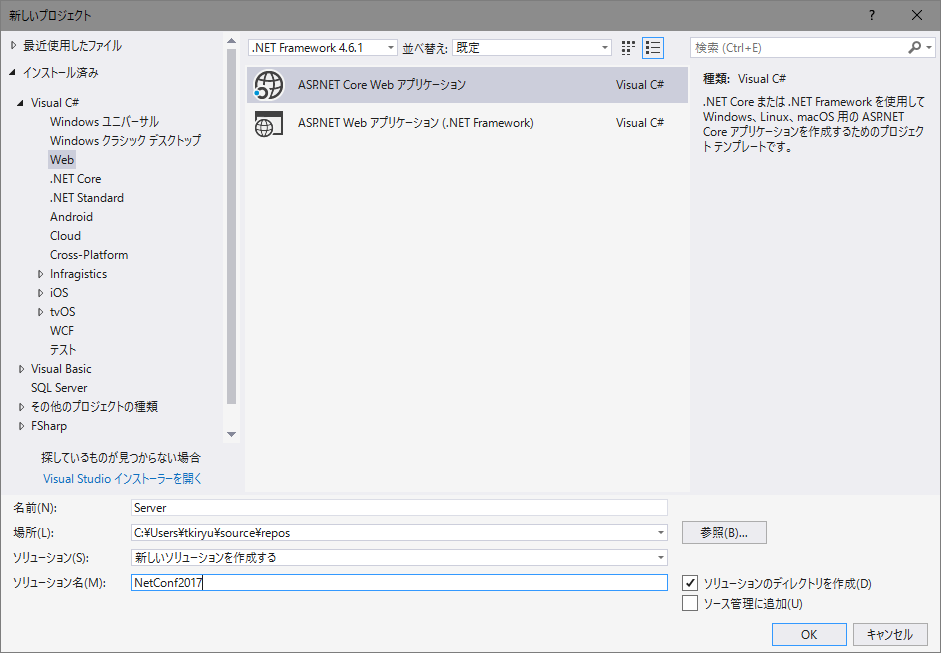Select the FSharp tree item
The height and width of the screenshot is (653, 941).
[49, 426]
